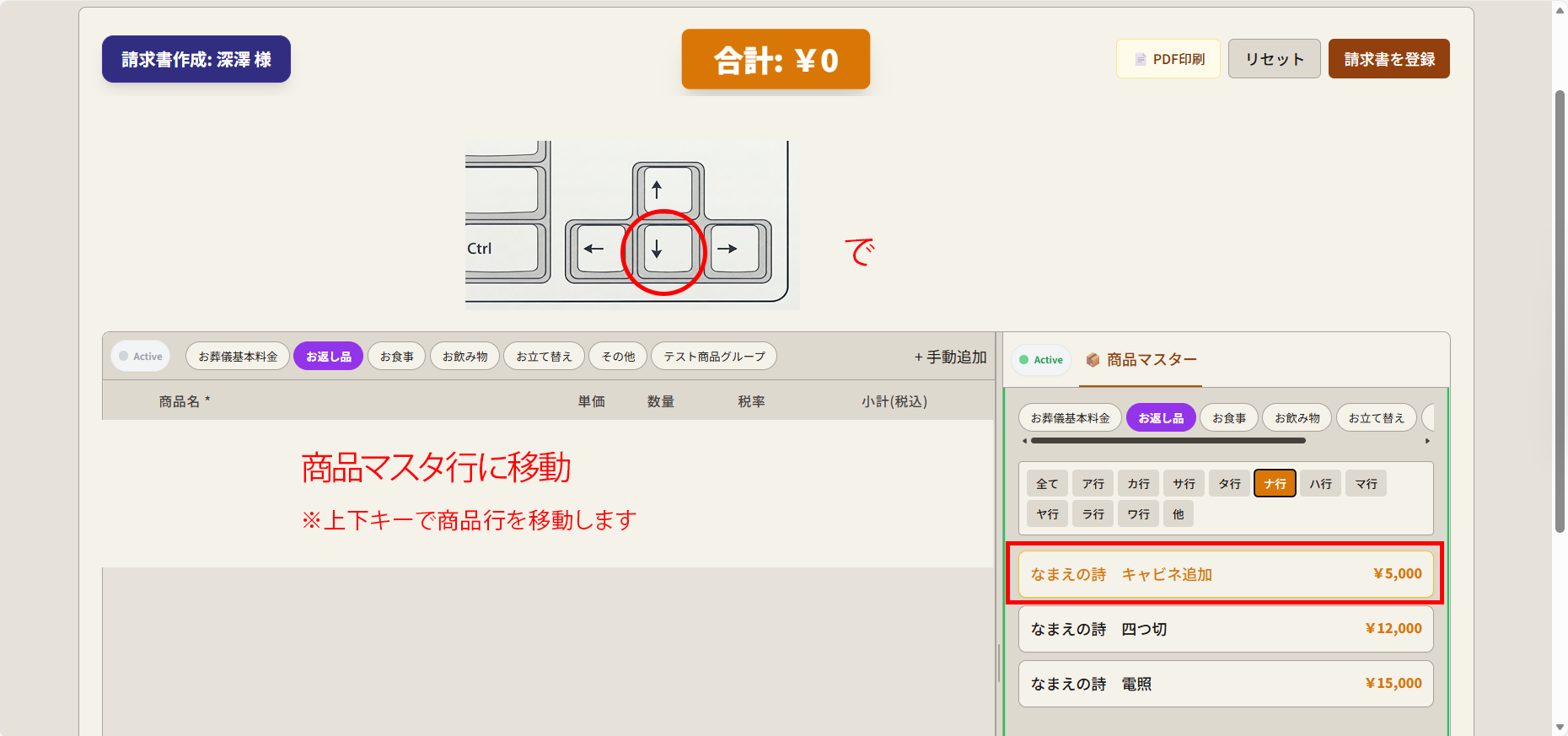Select お葬儀基本料金 in the product master
Screen dimensions: 1568x736
click(1070, 418)
